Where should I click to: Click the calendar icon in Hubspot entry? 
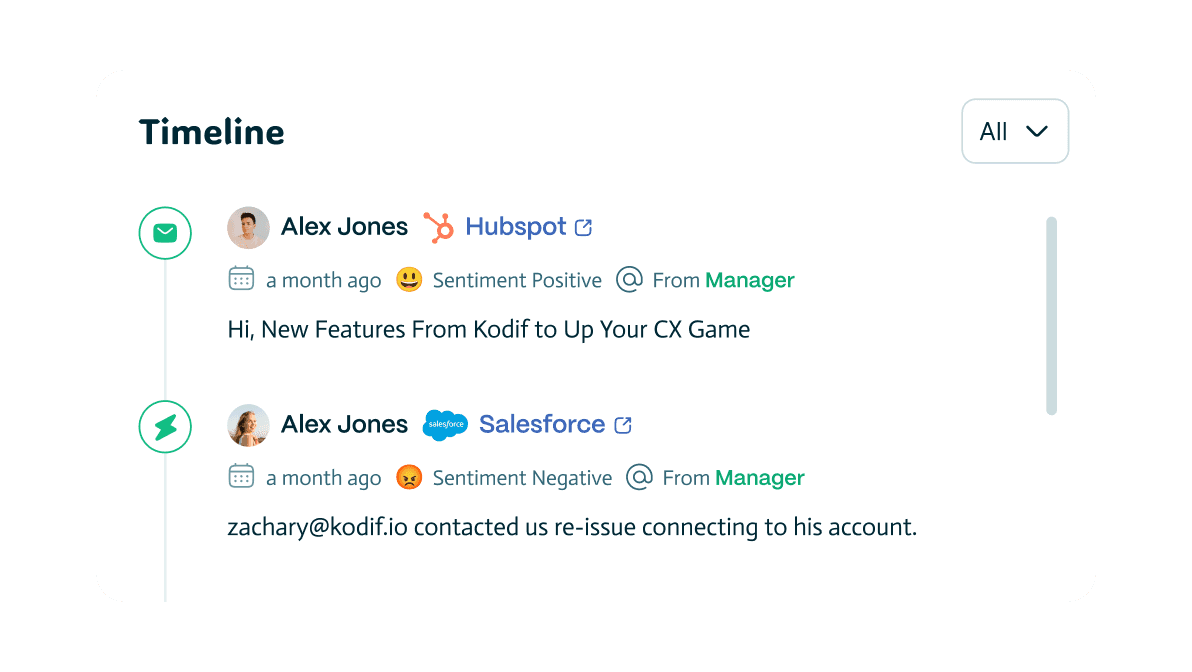[241, 279]
